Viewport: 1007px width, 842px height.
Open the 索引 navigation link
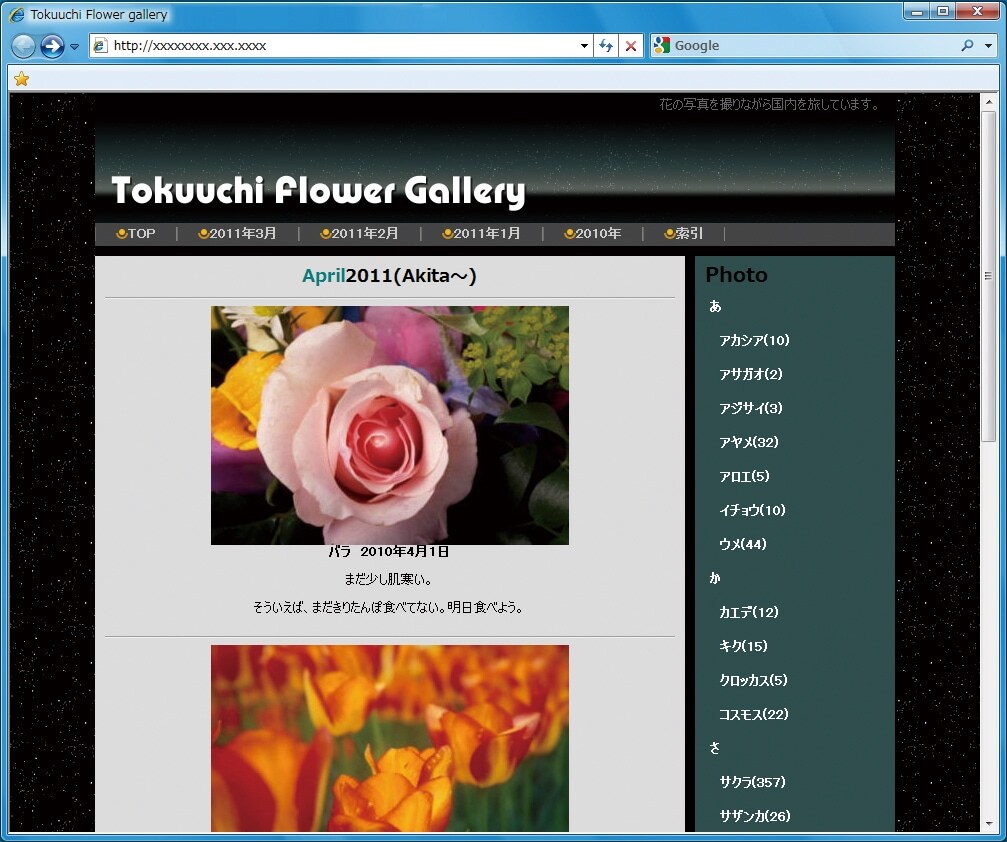[683, 234]
